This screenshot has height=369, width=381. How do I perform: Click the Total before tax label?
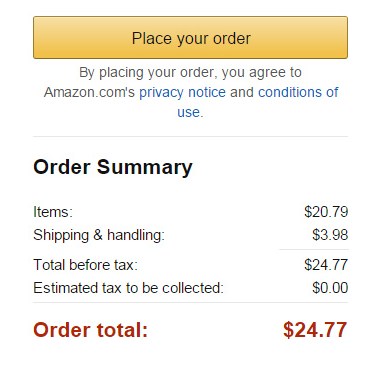tap(85, 265)
